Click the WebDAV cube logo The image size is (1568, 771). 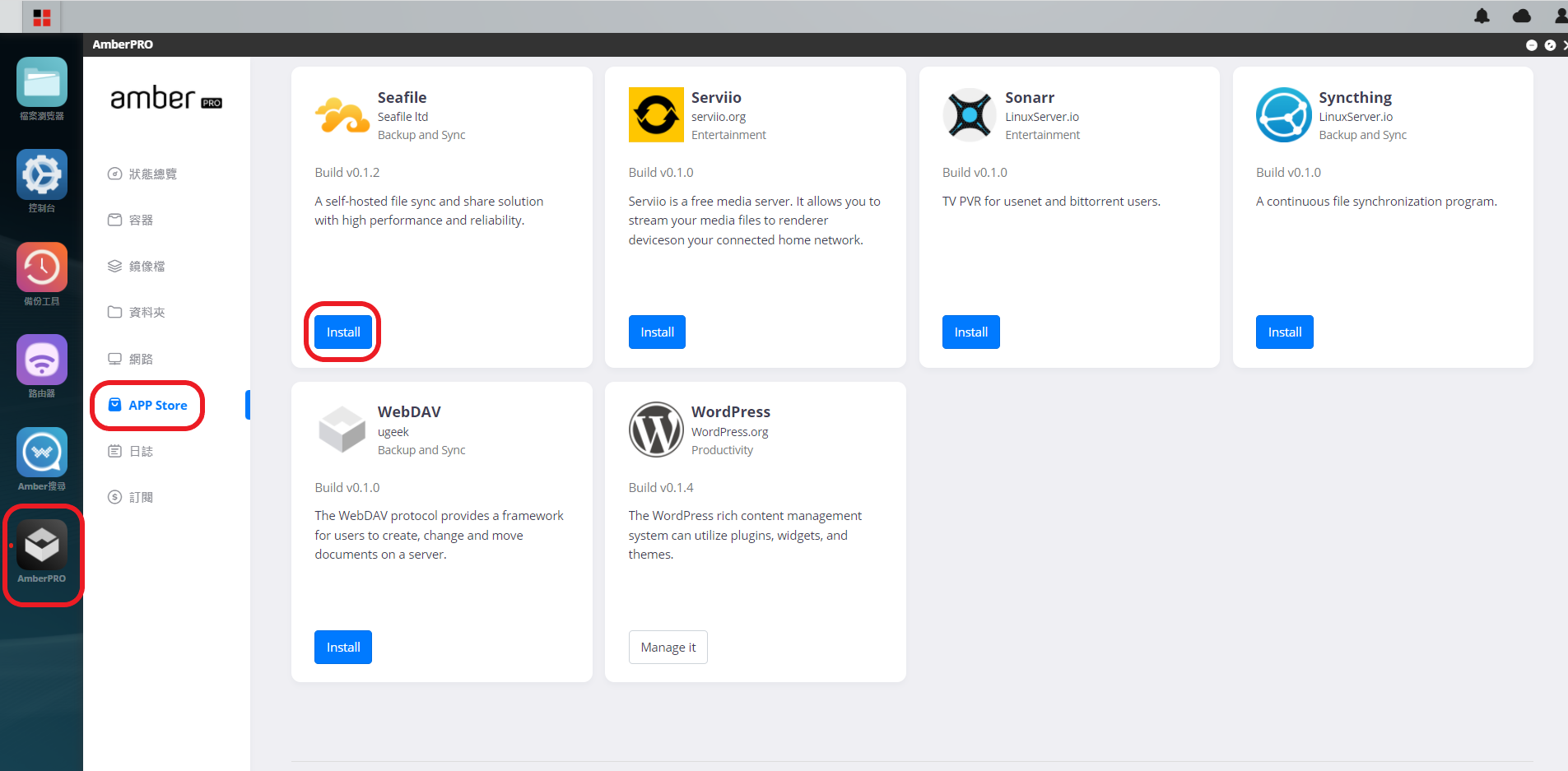coord(342,430)
